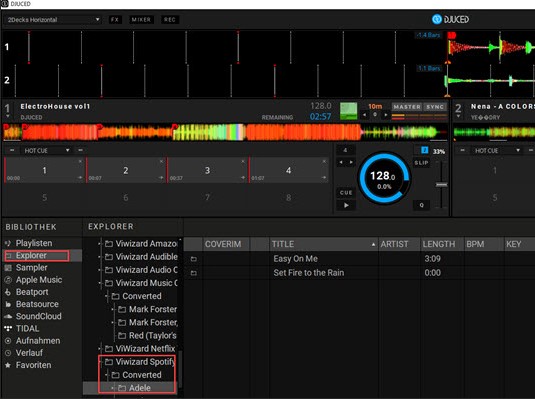Toggle SYNC on deck 1
535x399 pixels.
click(x=435, y=107)
